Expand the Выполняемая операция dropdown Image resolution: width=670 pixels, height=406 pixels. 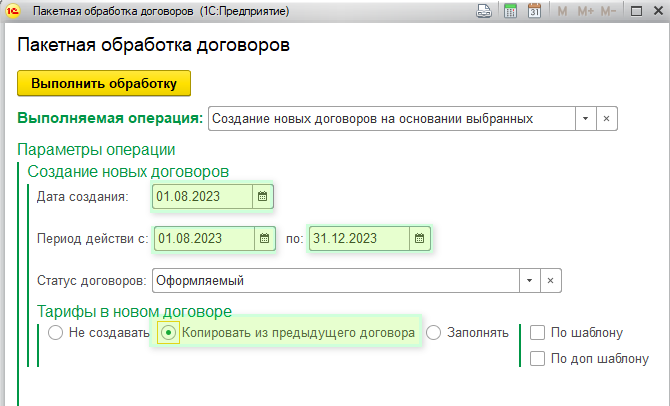tap(584, 118)
